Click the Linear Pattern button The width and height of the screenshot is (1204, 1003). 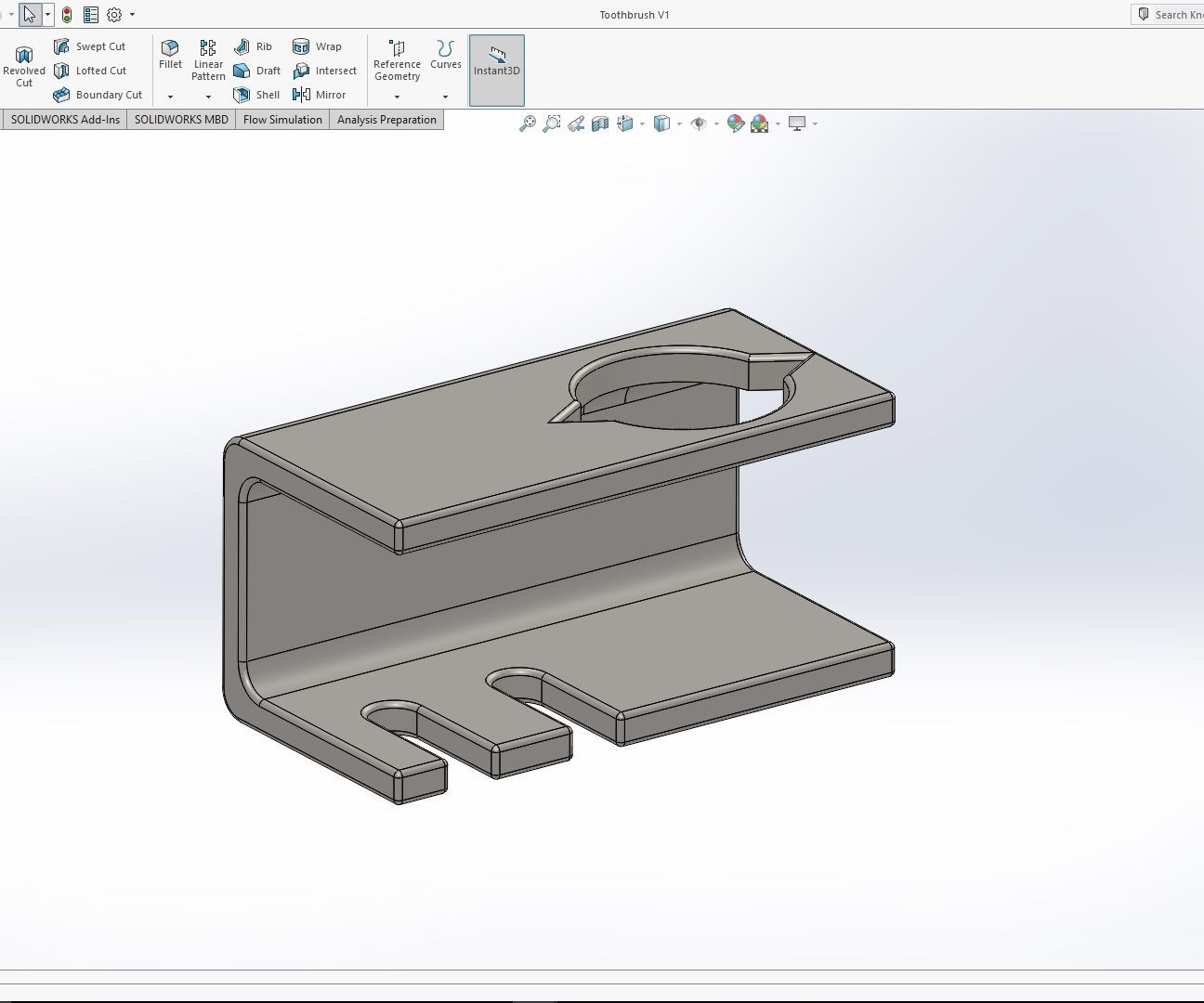[x=208, y=59]
